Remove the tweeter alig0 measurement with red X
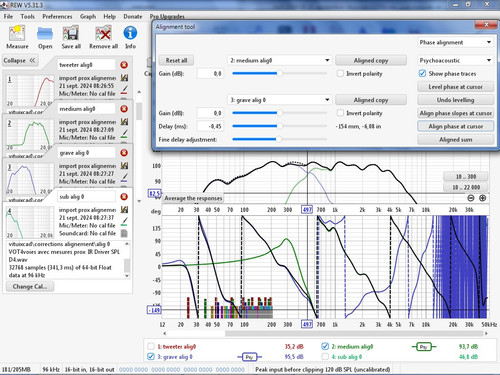Screen dimensions: 500x375 pyautogui.click(x=124, y=65)
